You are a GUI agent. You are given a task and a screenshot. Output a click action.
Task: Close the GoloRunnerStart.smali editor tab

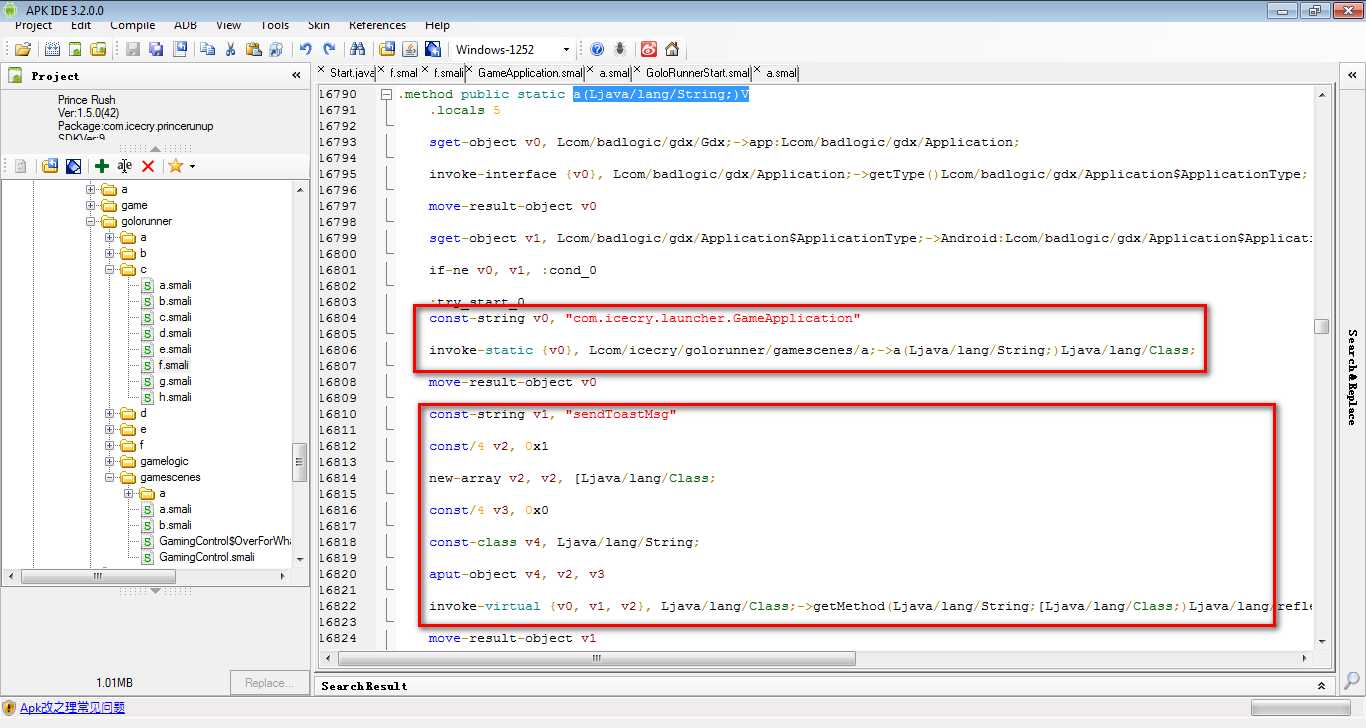click(637, 71)
